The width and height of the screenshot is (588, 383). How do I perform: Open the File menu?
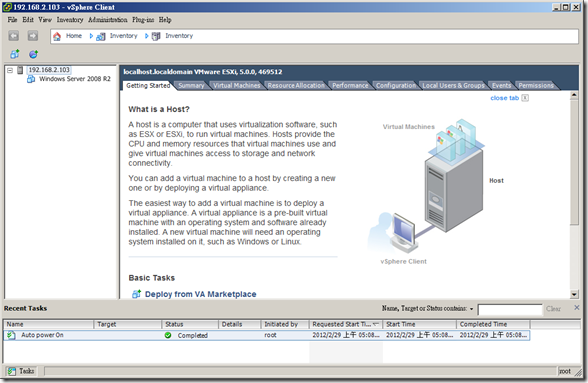[x=12, y=20]
